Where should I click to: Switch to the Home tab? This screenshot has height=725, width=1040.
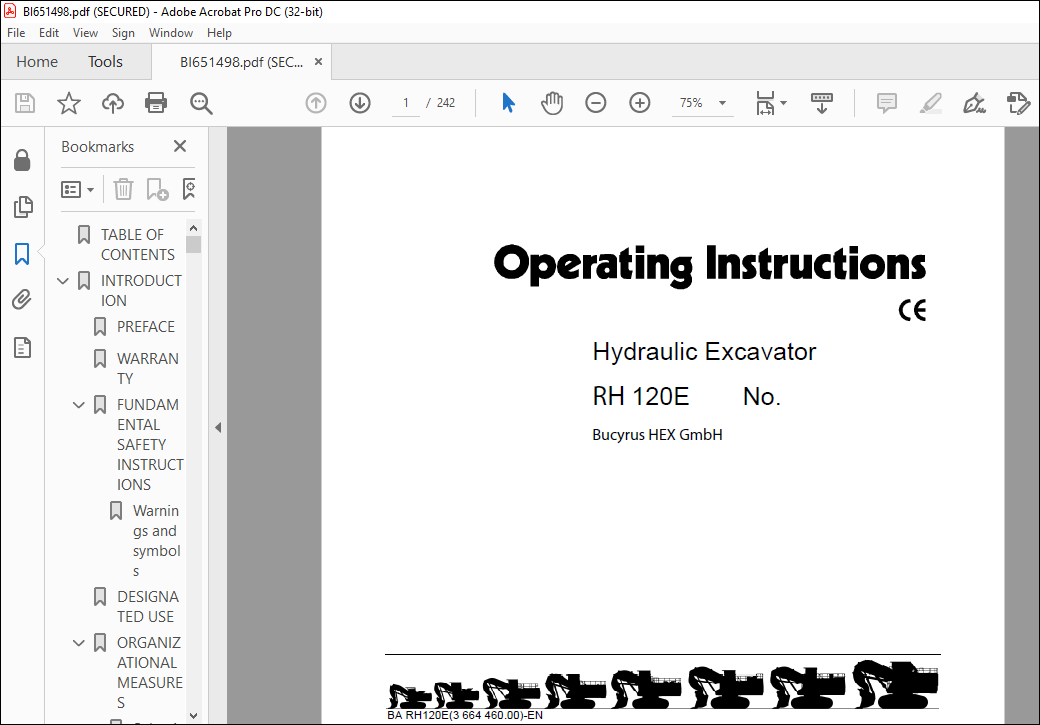click(x=37, y=62)
